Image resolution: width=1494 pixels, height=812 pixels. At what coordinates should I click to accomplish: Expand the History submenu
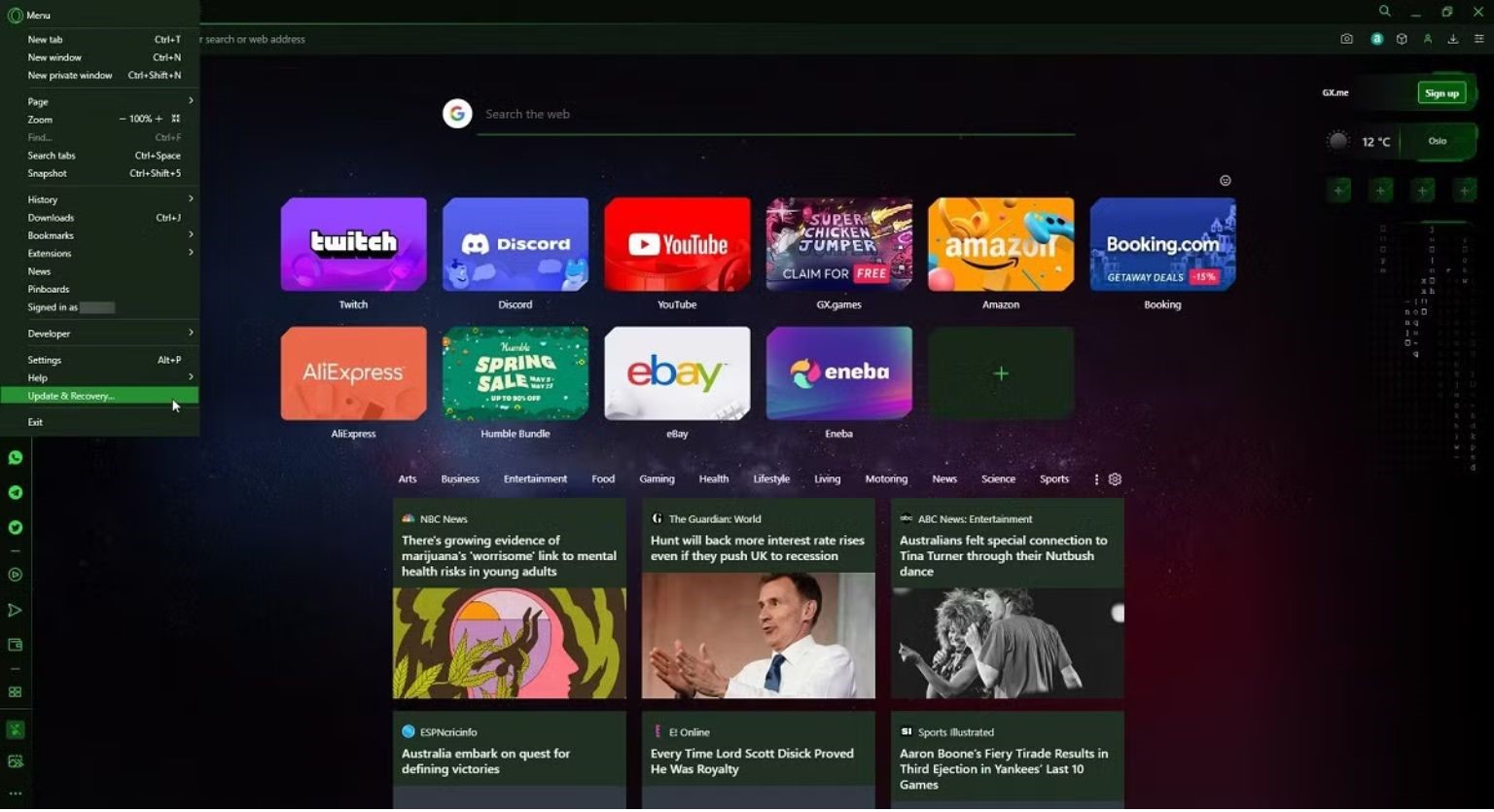[99, 199]
